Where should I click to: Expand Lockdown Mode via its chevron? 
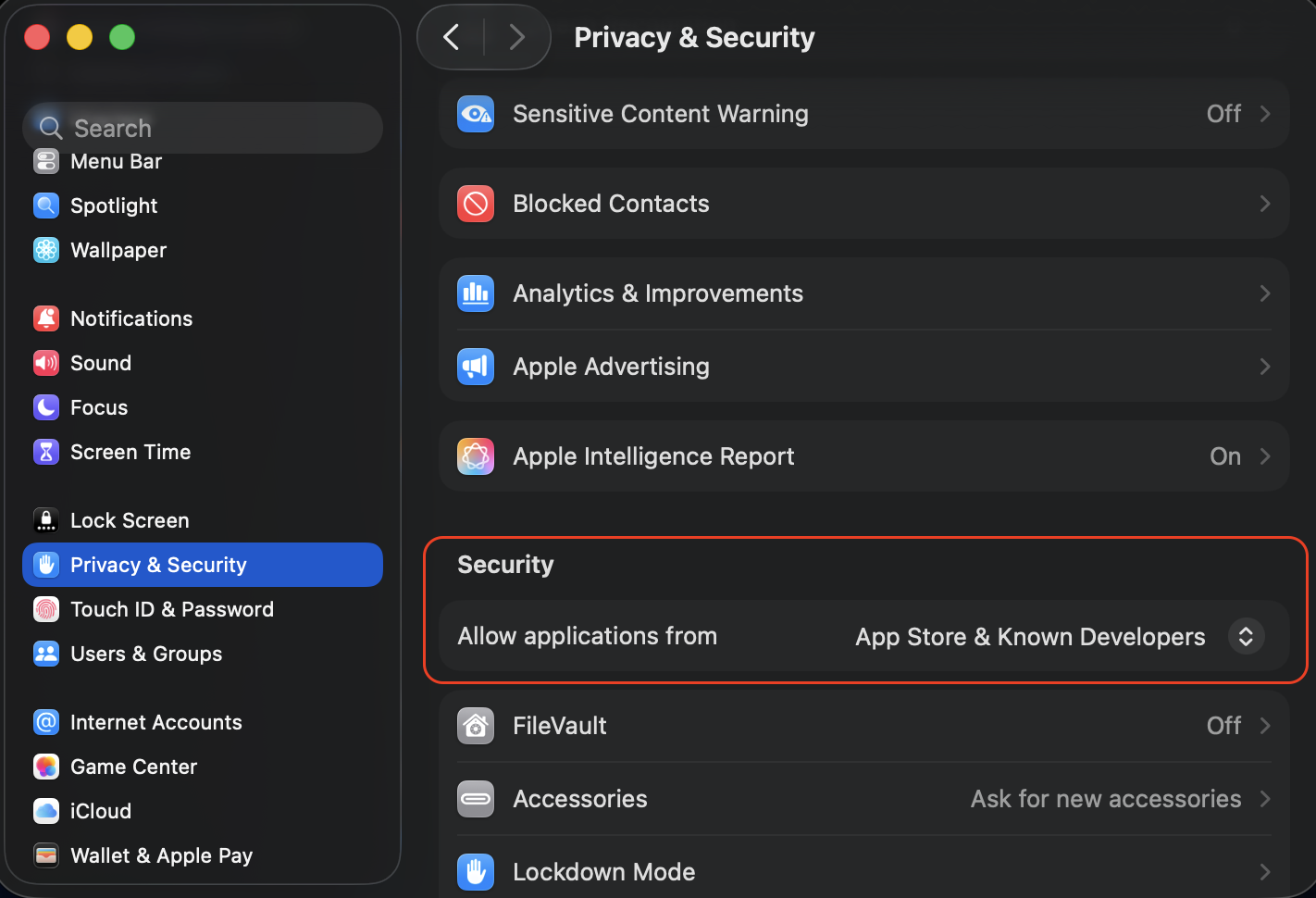point(1265,872)
